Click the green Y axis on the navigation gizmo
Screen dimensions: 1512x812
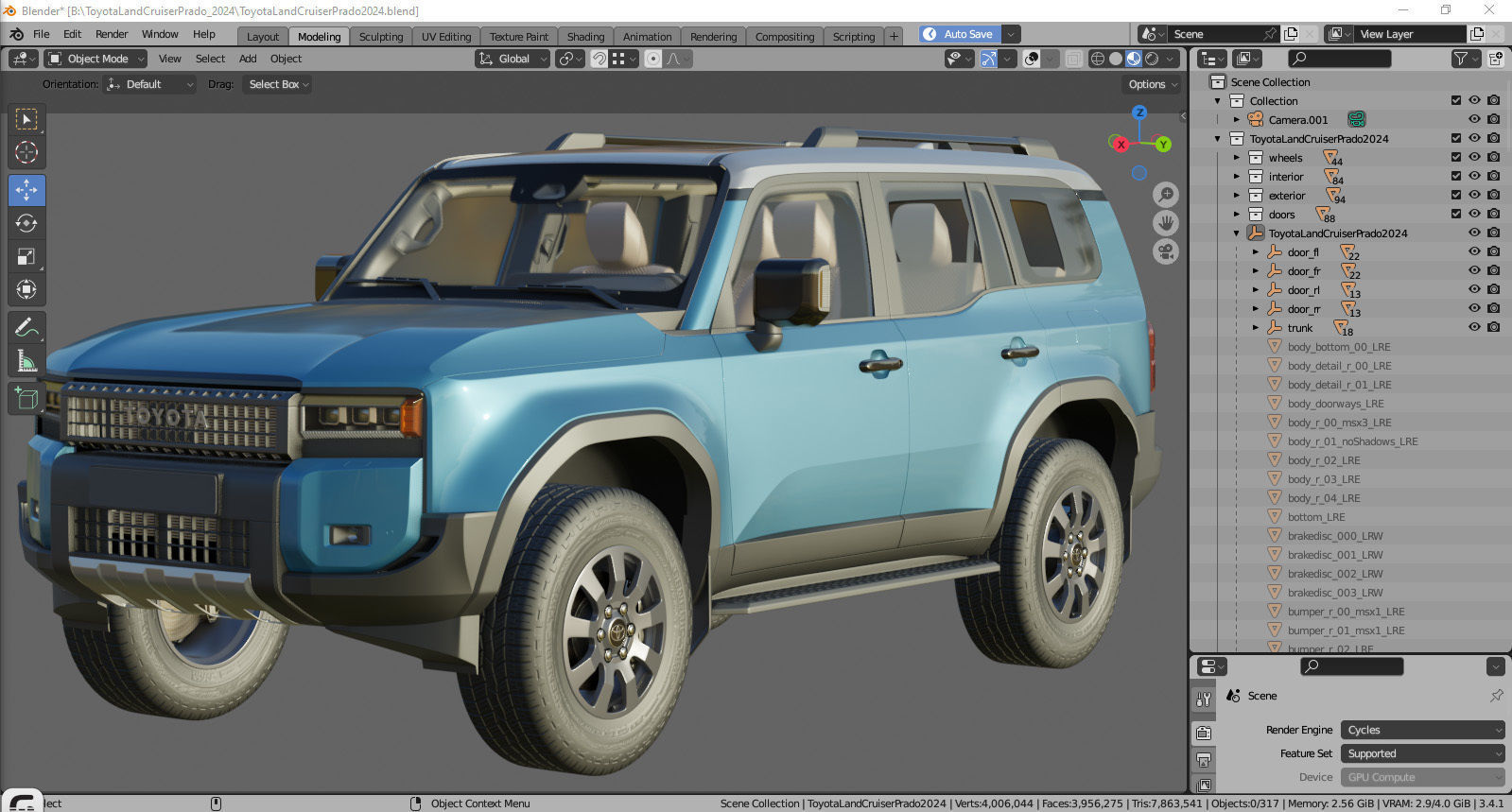[x=1163, y=145]
